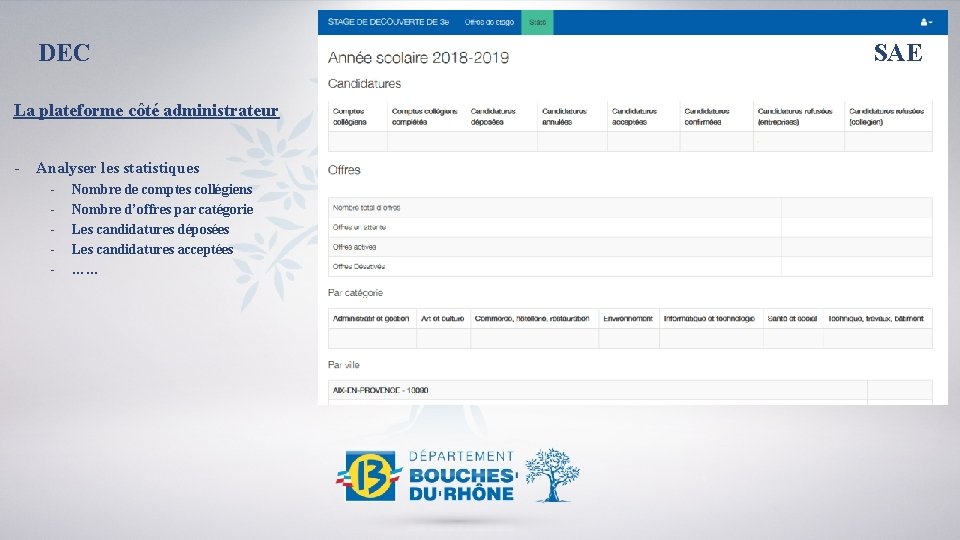
Task: Click La plateforme côté administrateur title
Action: 146,110
